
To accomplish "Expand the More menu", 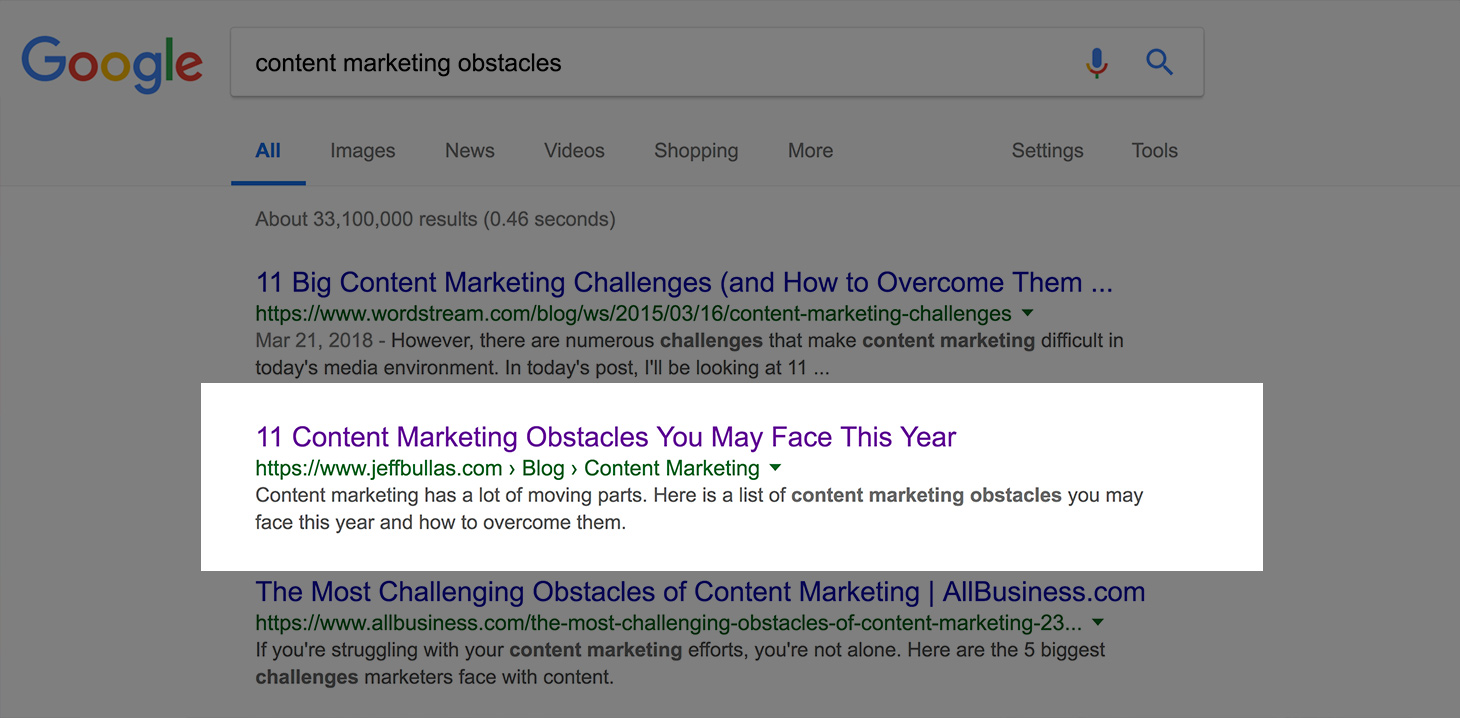I will [x=810, y=151].
